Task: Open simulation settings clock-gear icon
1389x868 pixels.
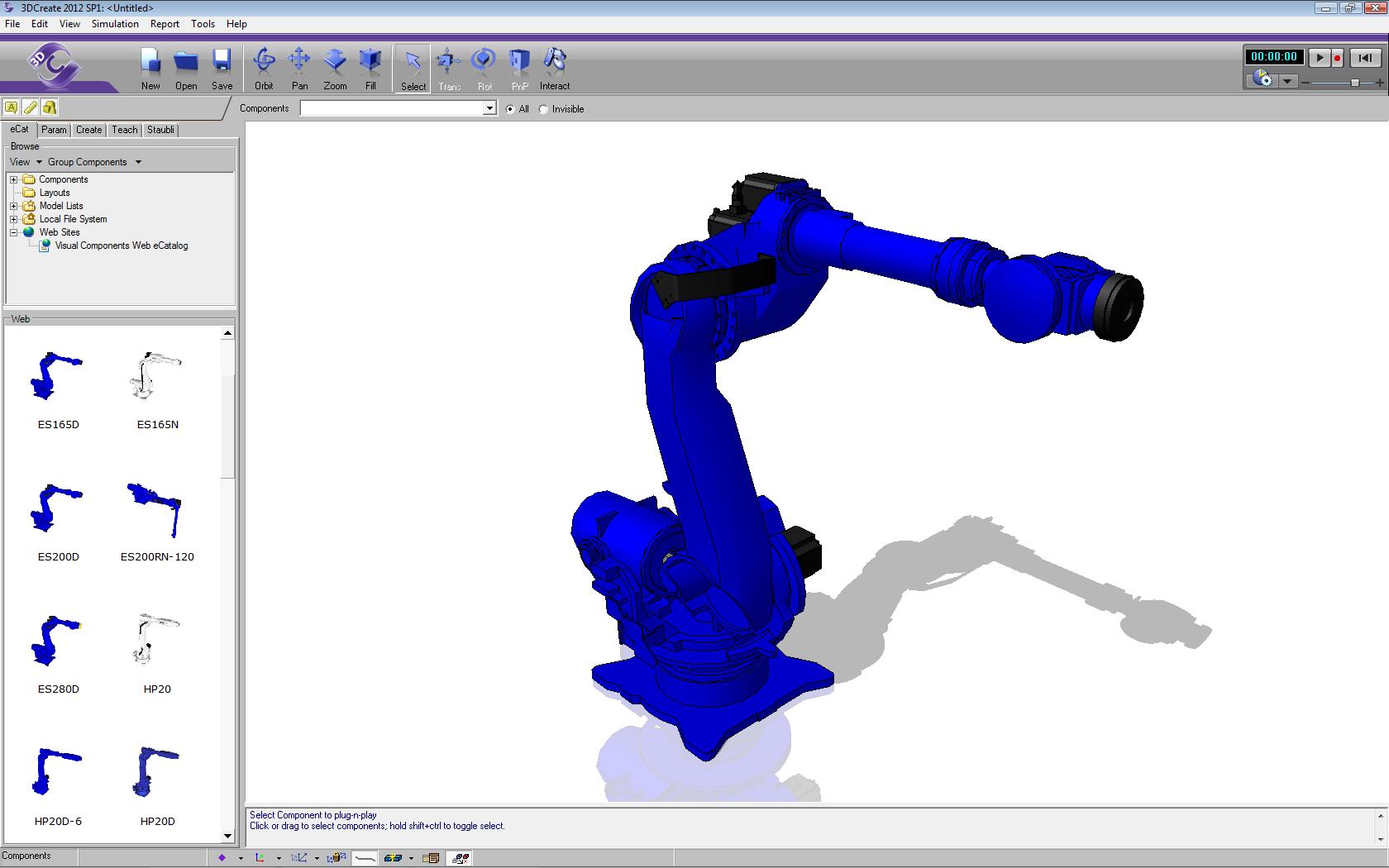Action: coord(1263,79)
